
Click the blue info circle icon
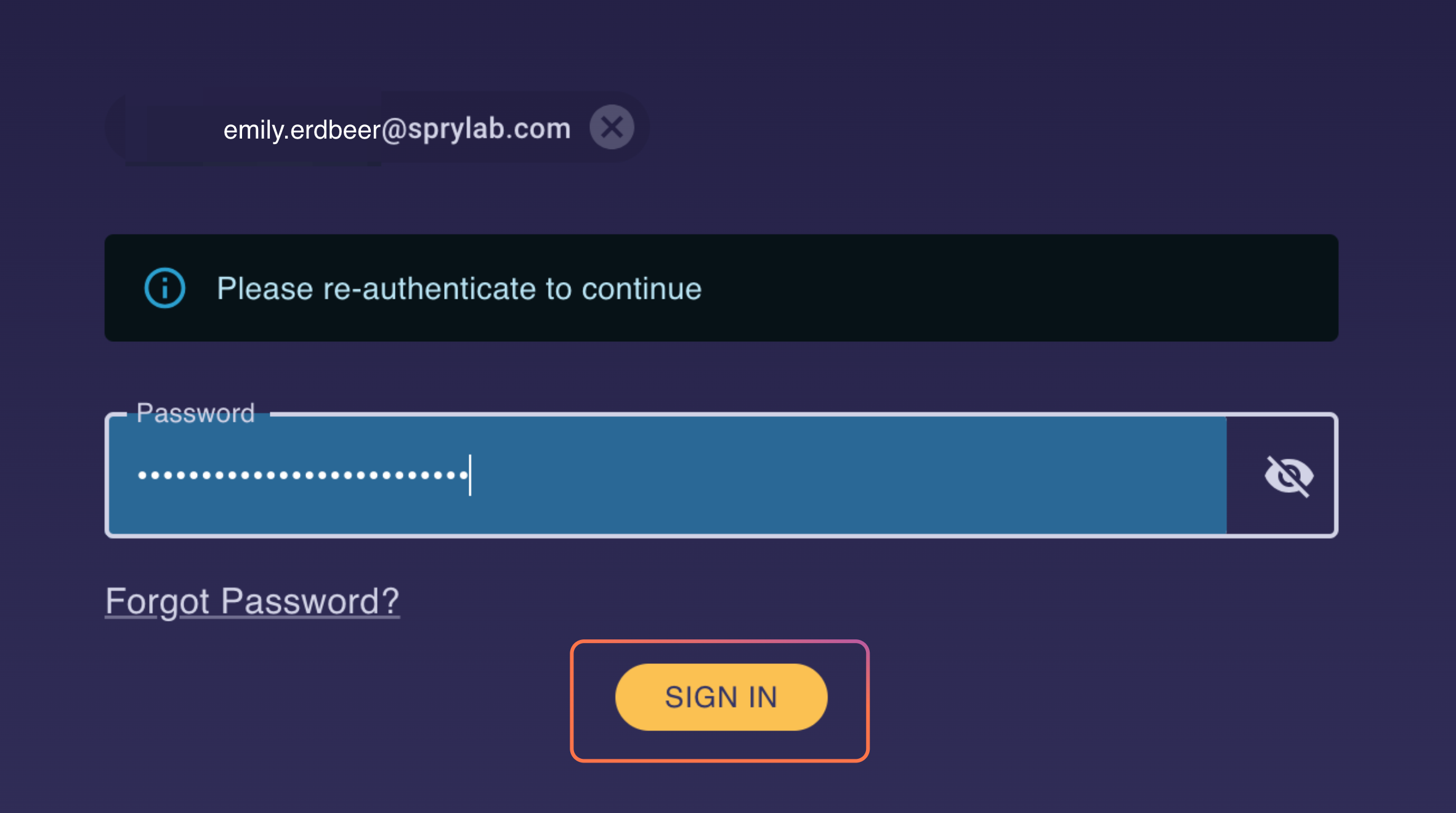pos(164,288)
